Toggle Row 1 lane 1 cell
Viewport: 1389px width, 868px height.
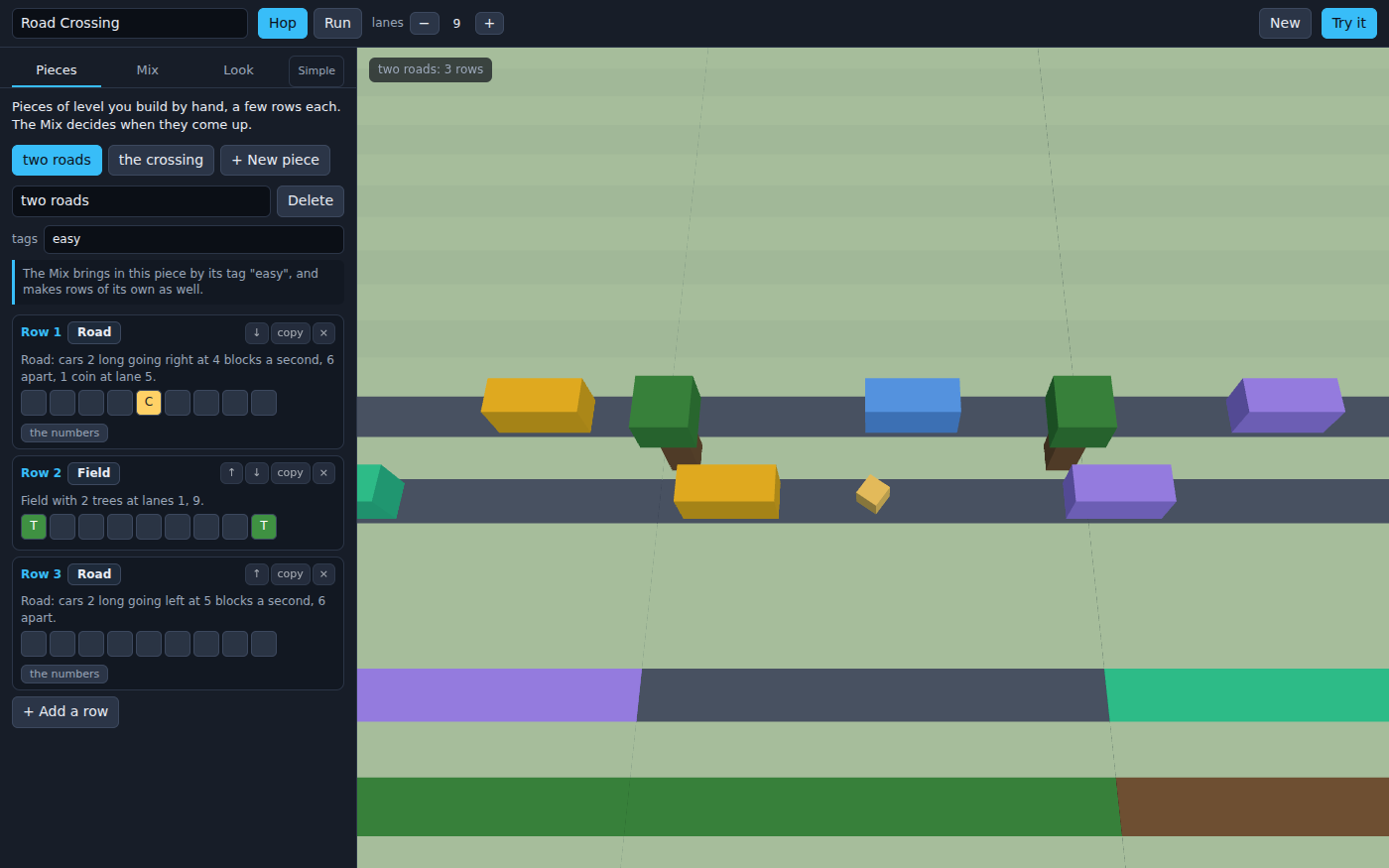(34, 403)
